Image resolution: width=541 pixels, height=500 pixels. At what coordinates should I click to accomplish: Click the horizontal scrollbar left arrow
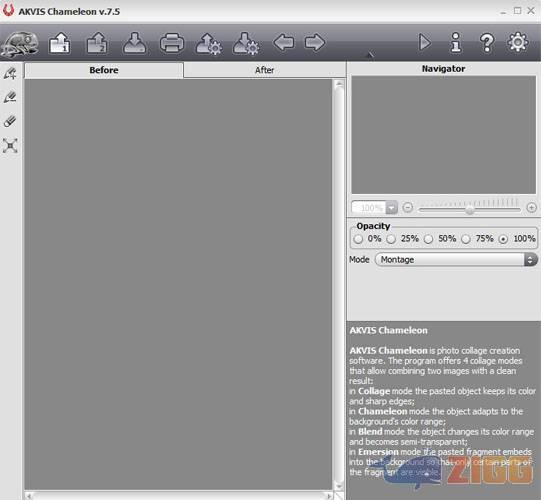click(29, 496)
